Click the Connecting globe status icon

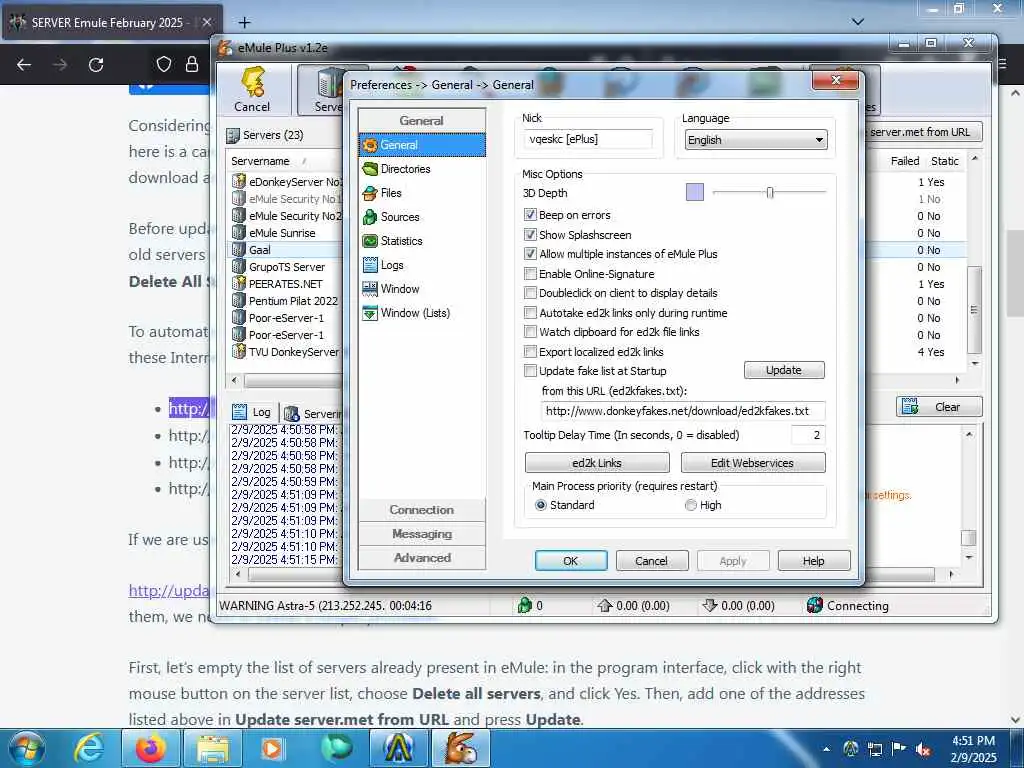tap(814, 605)
